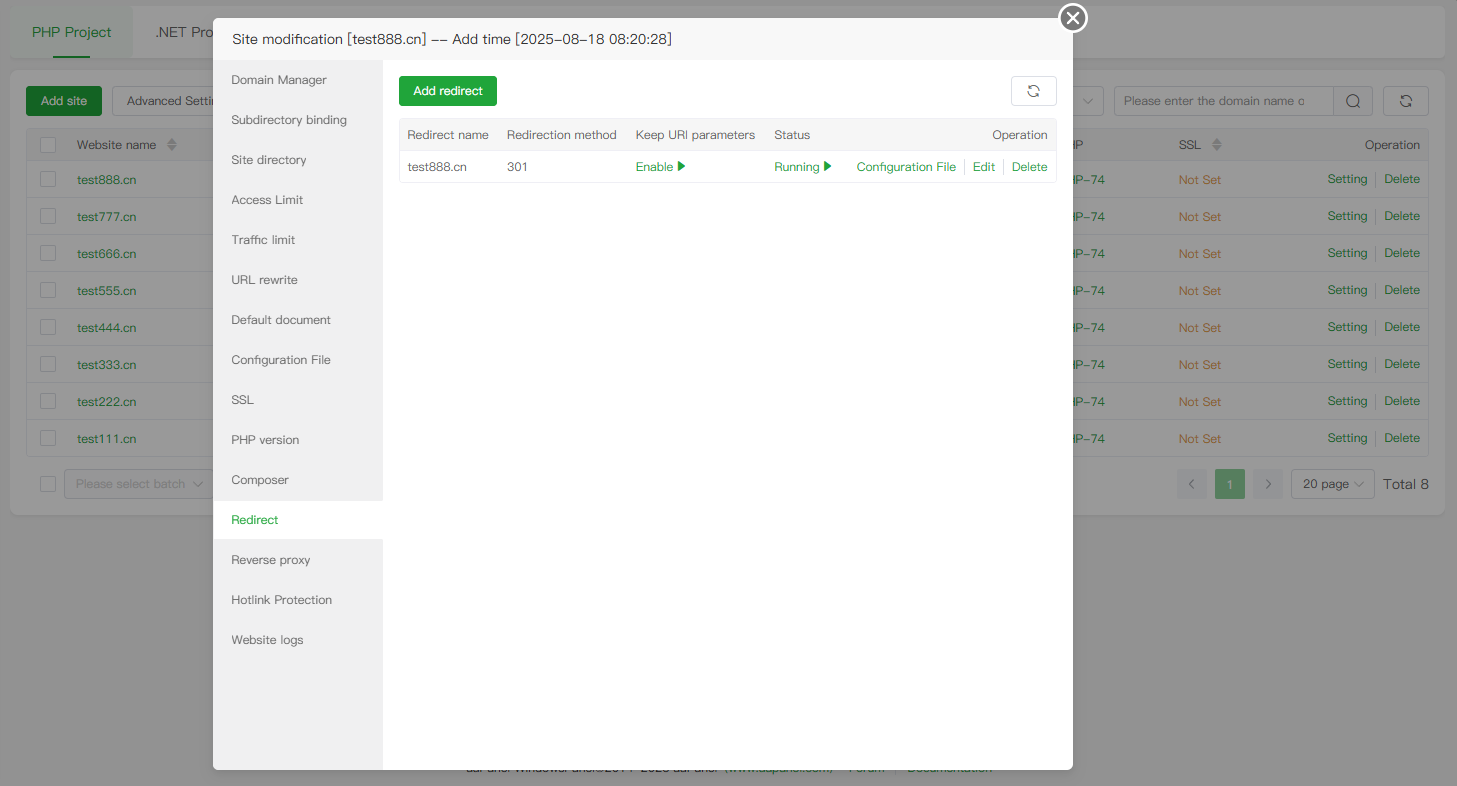Viewport: 1457px width, 786px height.
Task: Close the site modification dialog
Action: click(x=1073, y=18)
